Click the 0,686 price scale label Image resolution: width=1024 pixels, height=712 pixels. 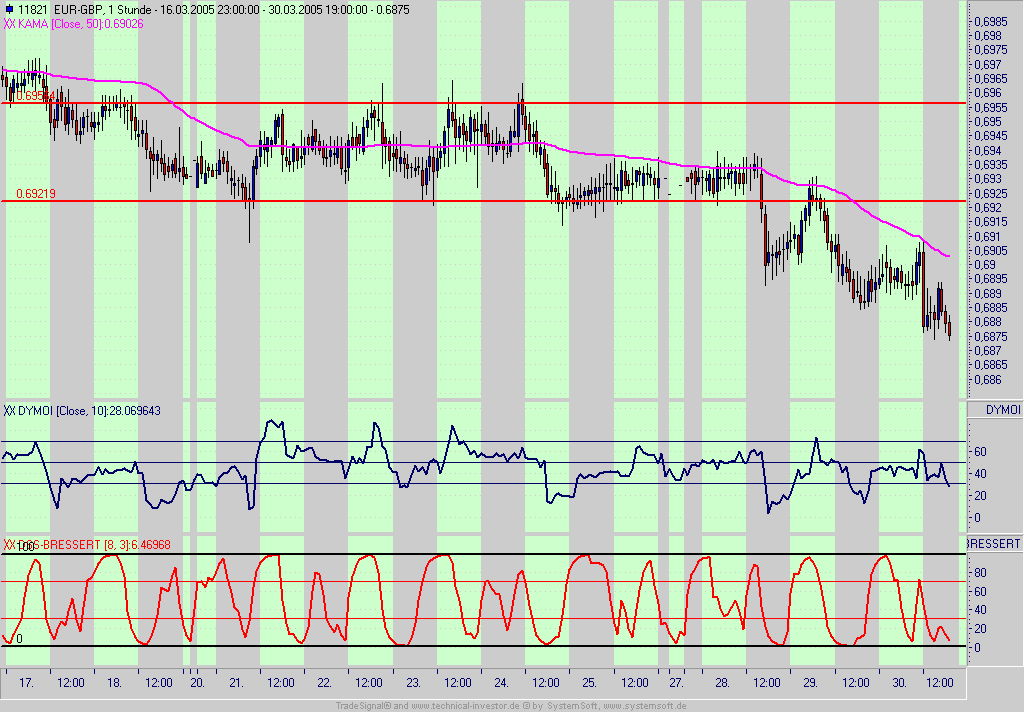tap(987, 380)
